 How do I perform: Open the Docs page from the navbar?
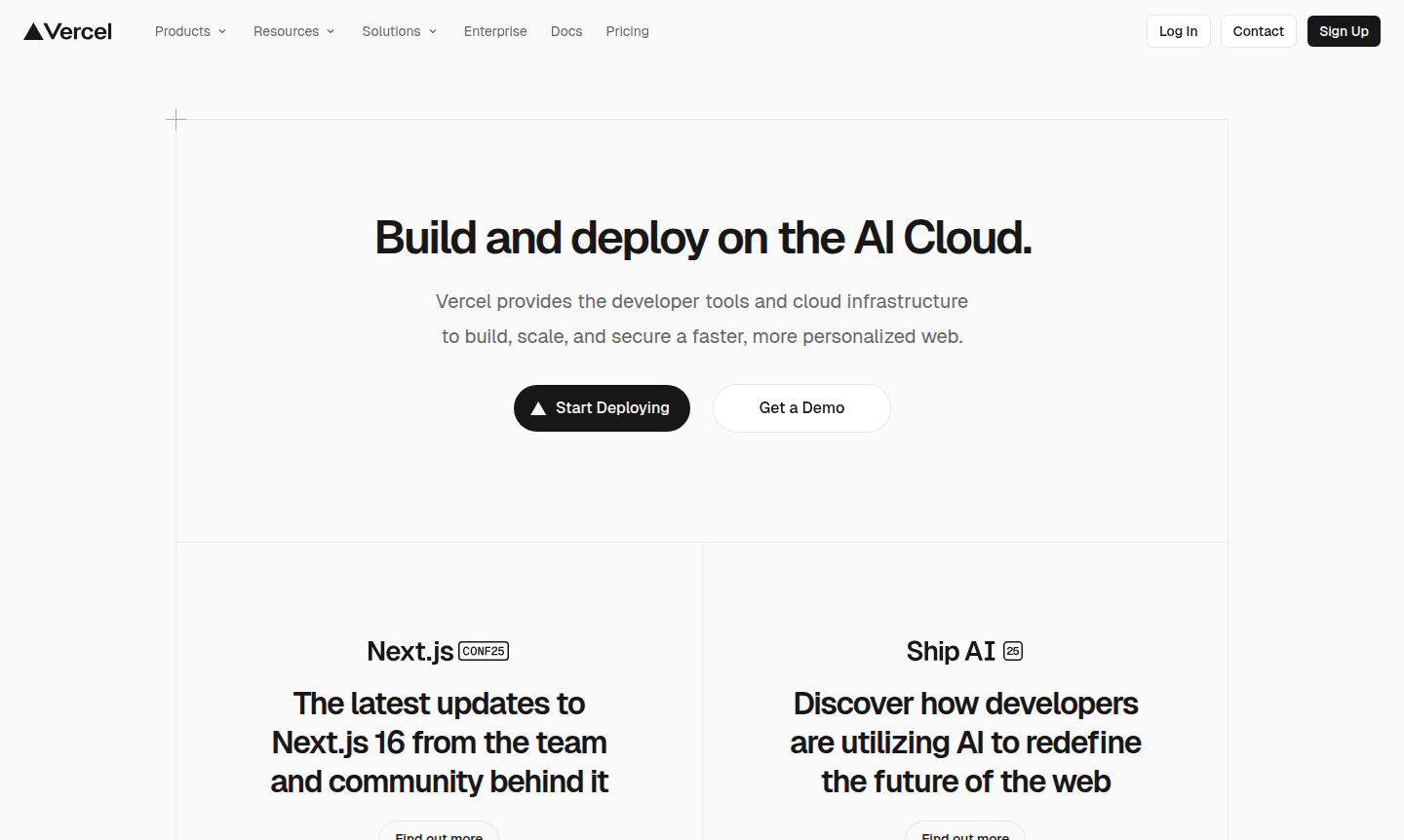coord(566,31)
